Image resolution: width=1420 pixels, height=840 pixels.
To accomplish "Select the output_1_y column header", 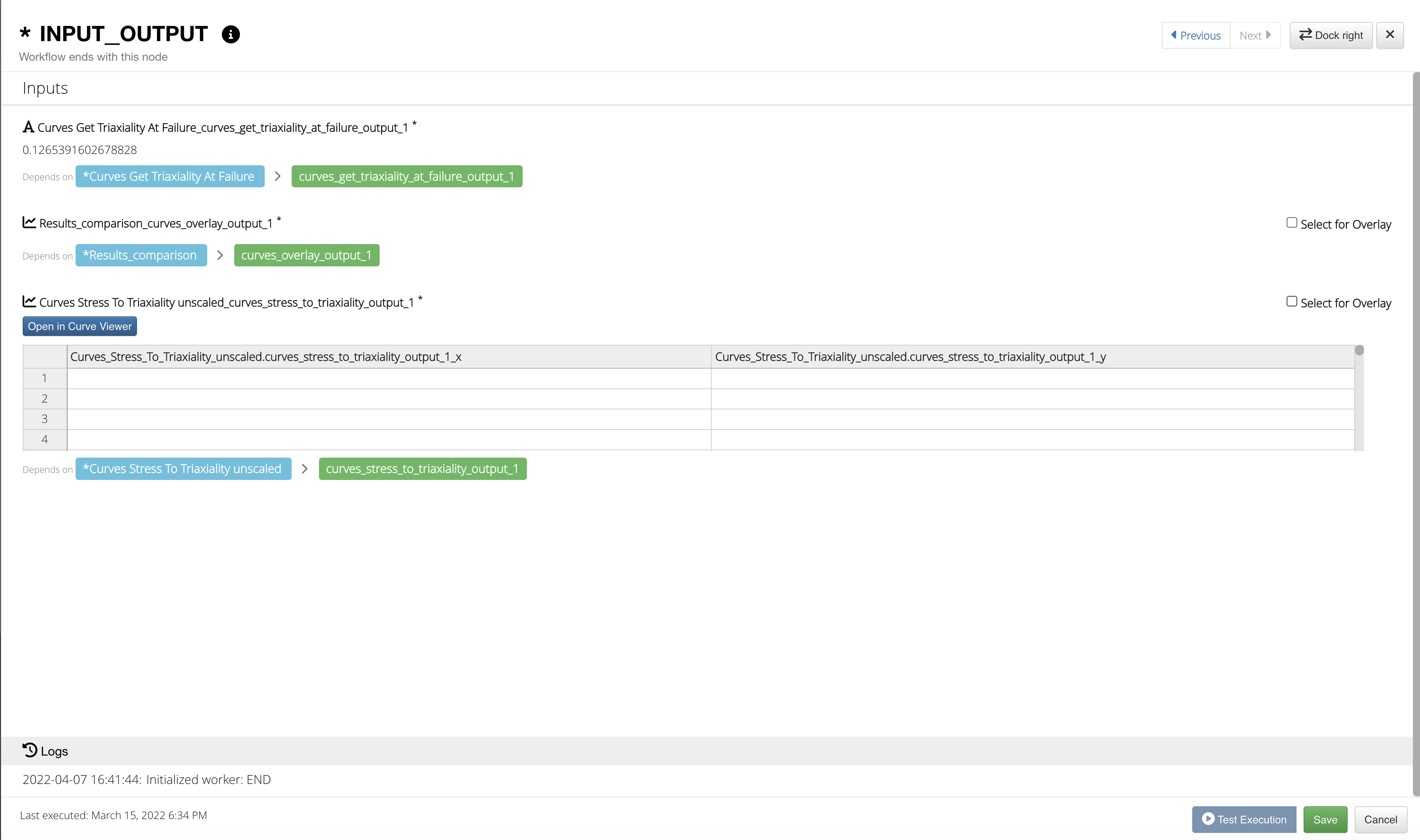I will click(x=1033, y=357).
